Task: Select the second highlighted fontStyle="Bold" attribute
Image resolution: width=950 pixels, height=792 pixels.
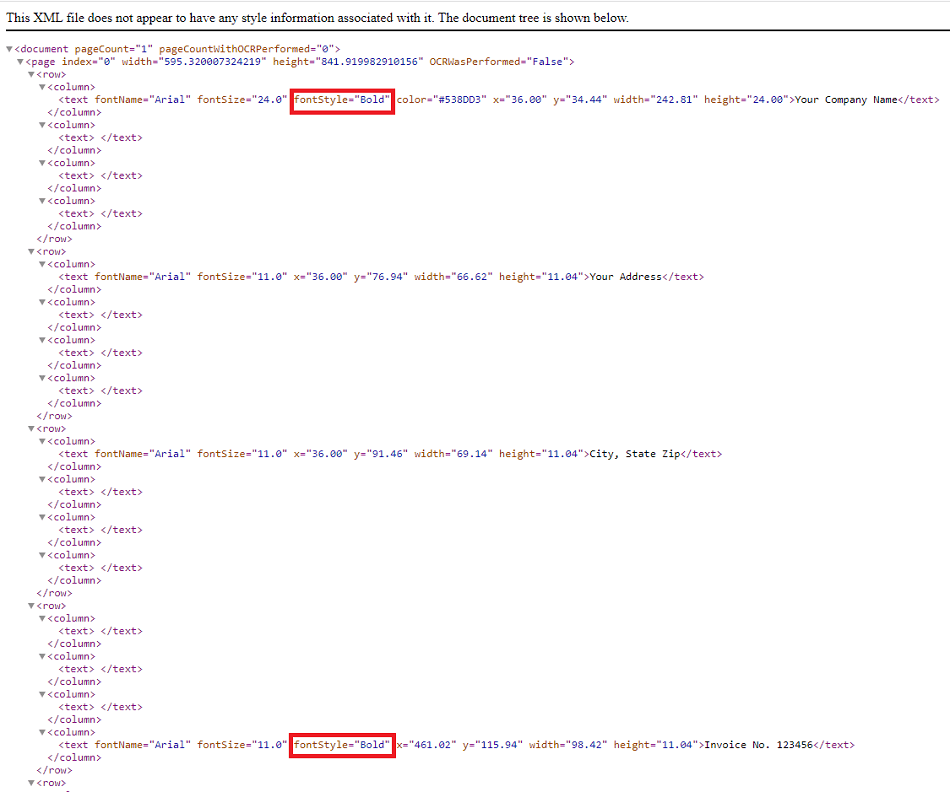Action: click(x=342, y=744)
